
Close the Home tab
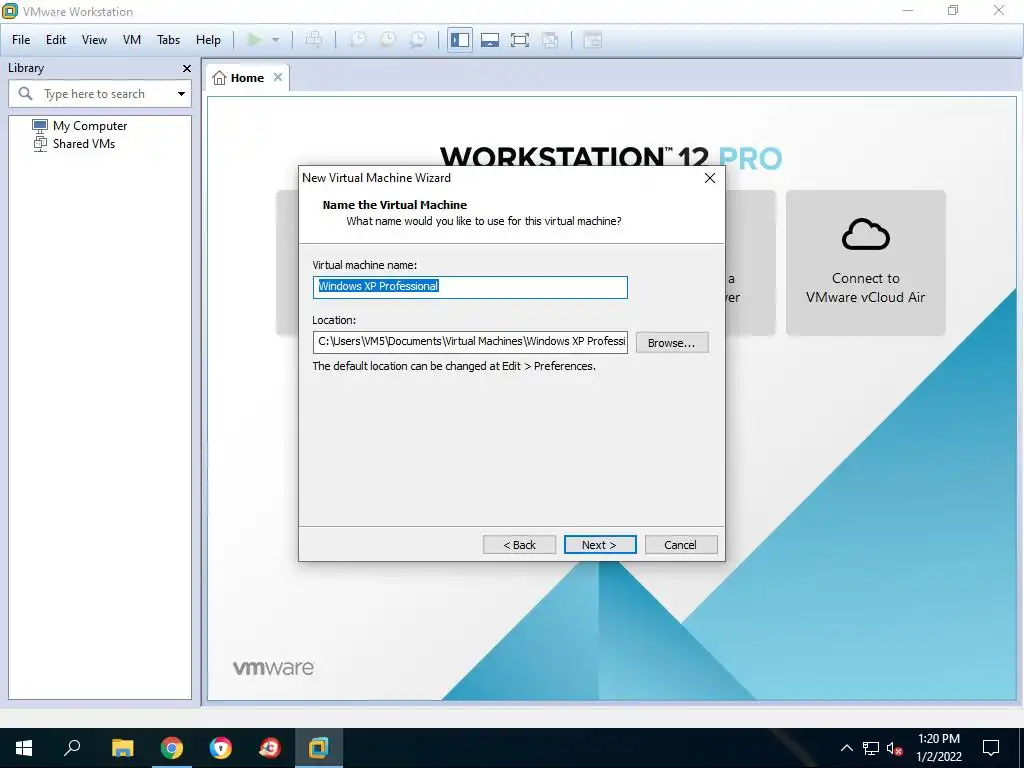click(x=278, y=77)
